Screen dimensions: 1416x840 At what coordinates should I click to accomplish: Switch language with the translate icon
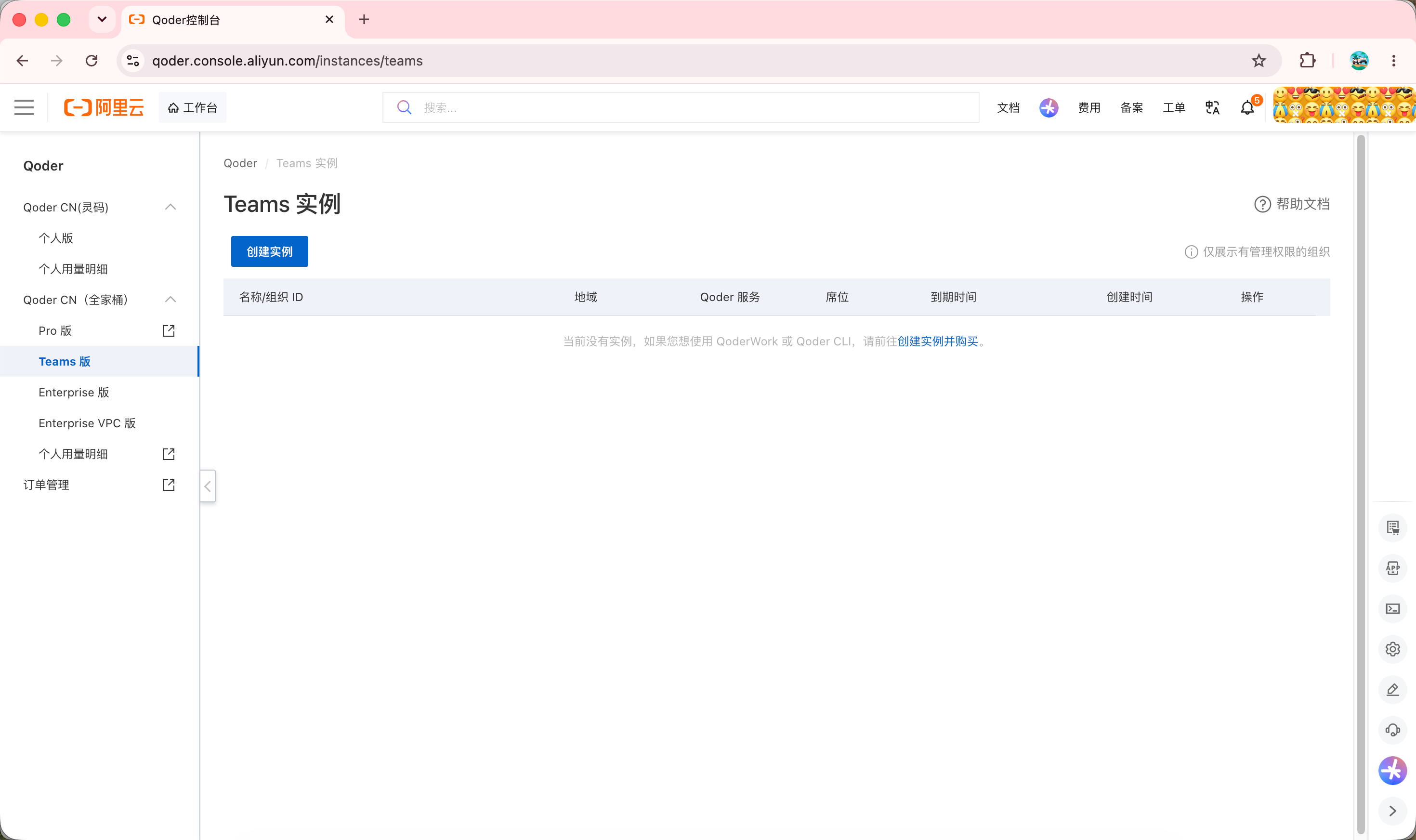click(1212, 107)
